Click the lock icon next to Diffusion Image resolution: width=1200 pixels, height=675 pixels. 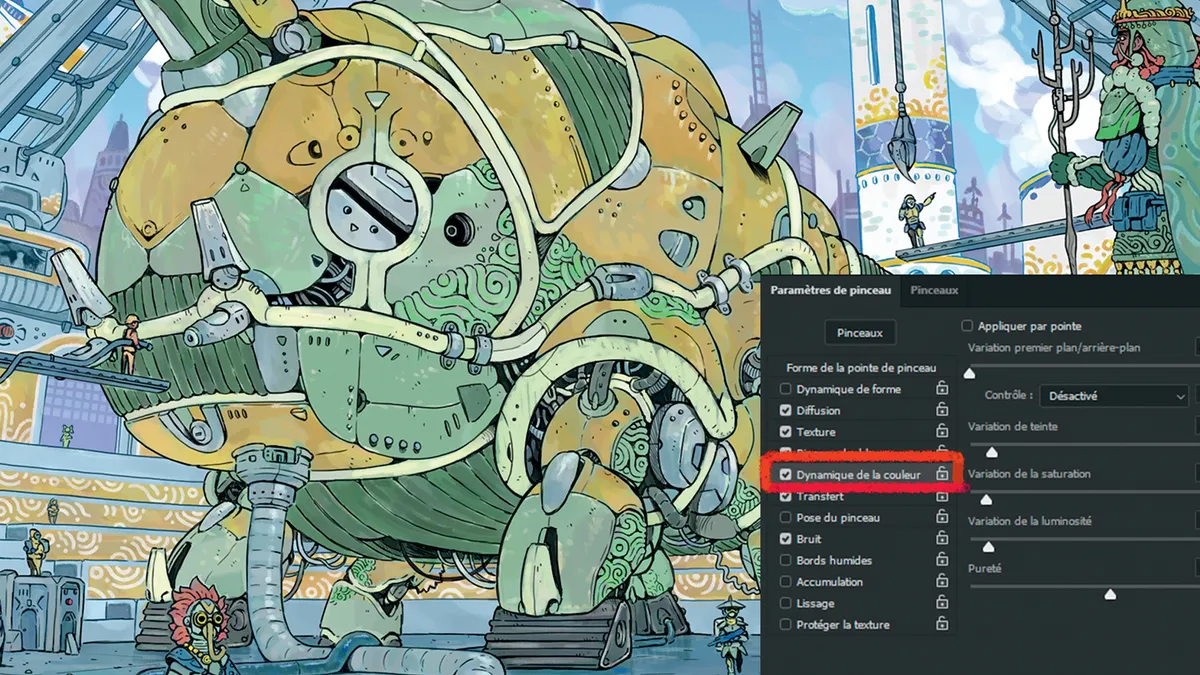pyautogui.click(x=941, y=411)
